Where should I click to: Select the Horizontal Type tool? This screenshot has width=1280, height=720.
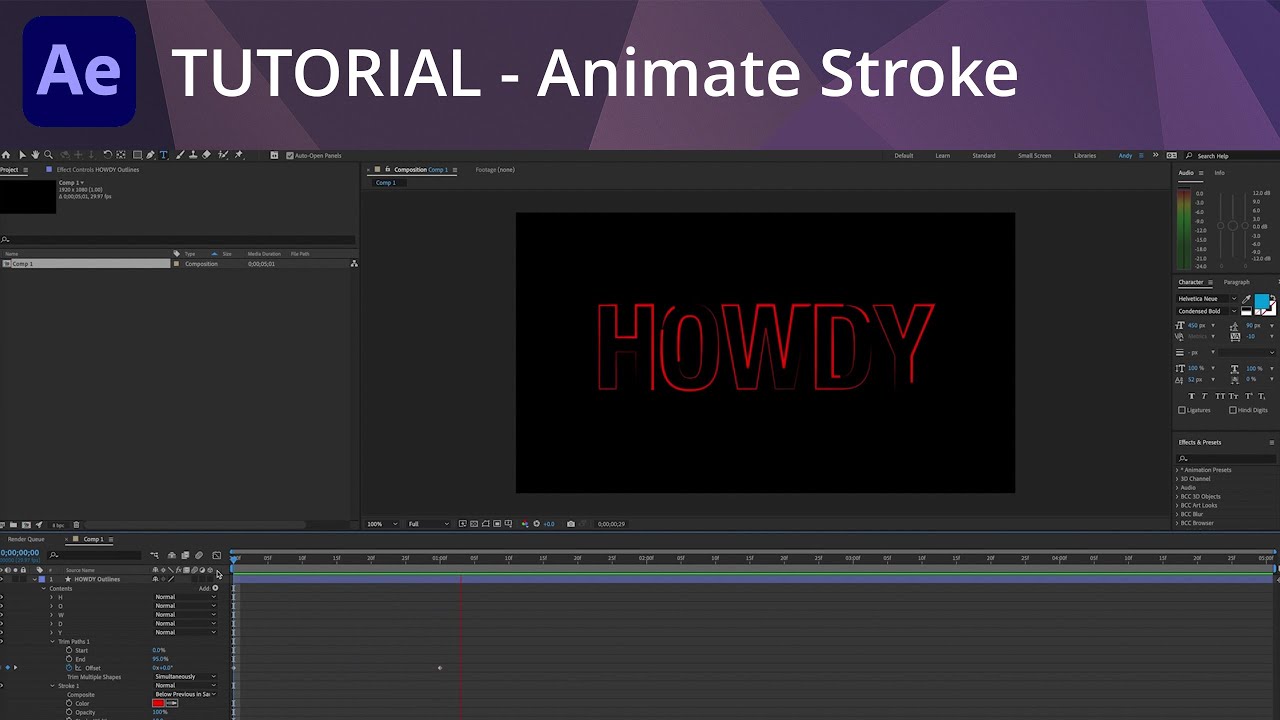coord(164,155)
